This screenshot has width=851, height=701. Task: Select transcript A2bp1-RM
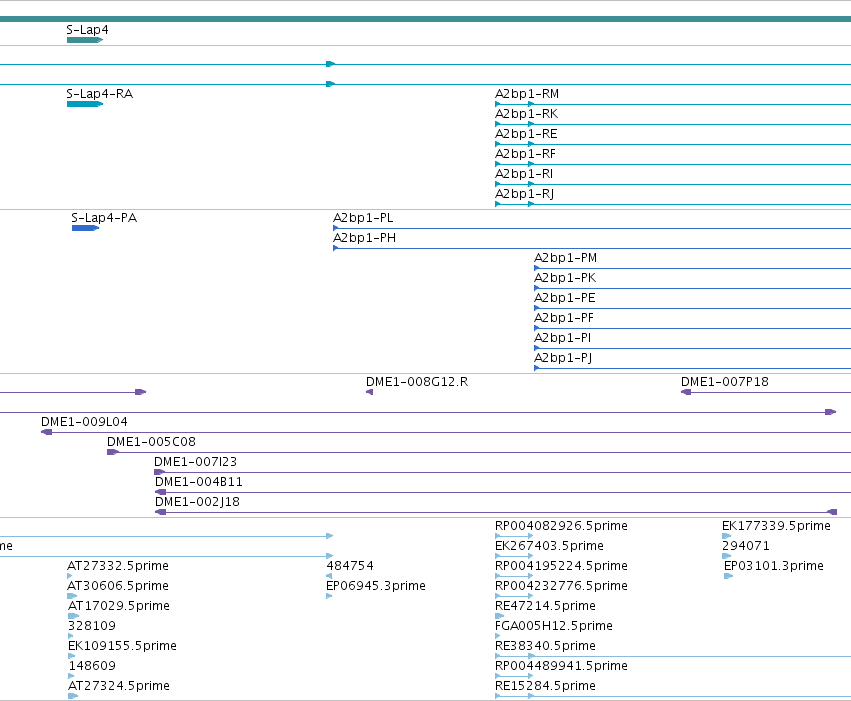coord(527,94)
